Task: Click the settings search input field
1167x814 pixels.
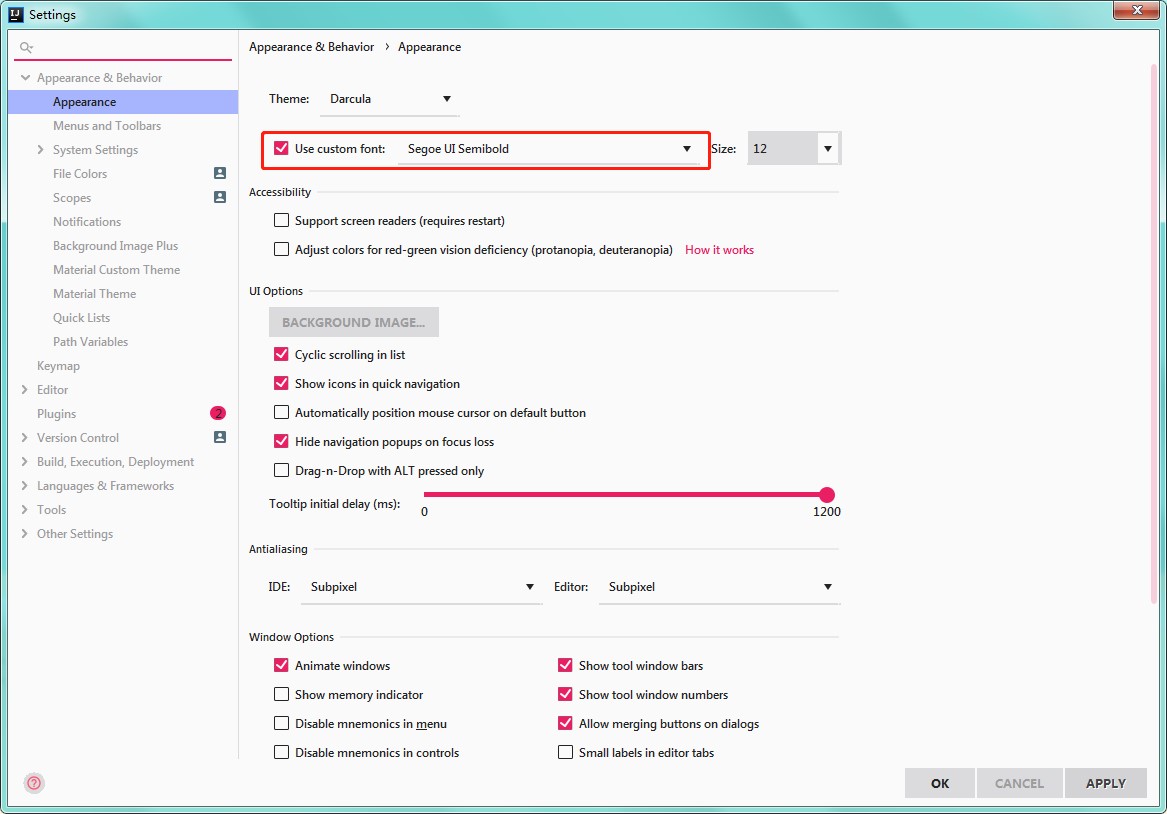Action: click(x=123, y=48)
